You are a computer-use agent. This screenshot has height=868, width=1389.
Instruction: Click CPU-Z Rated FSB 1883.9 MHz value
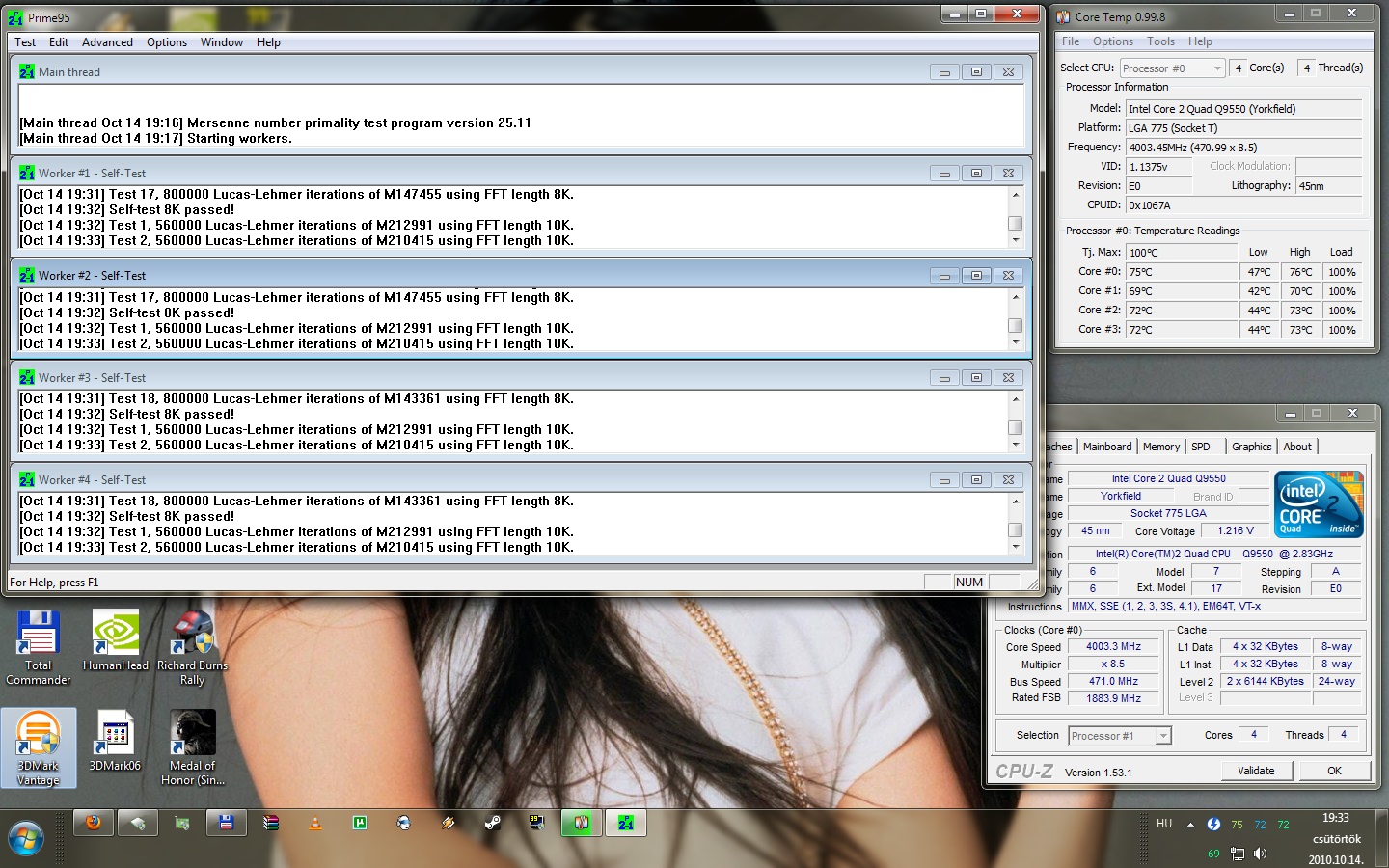point(1113,698)
